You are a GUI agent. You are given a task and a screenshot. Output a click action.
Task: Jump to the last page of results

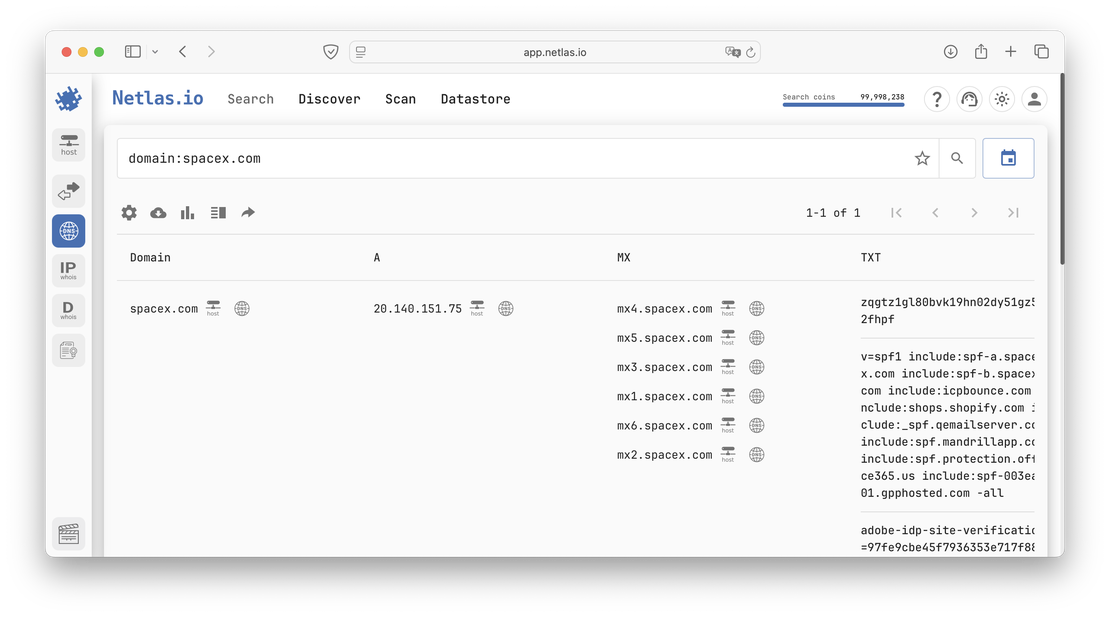[x=1012, y=212]
